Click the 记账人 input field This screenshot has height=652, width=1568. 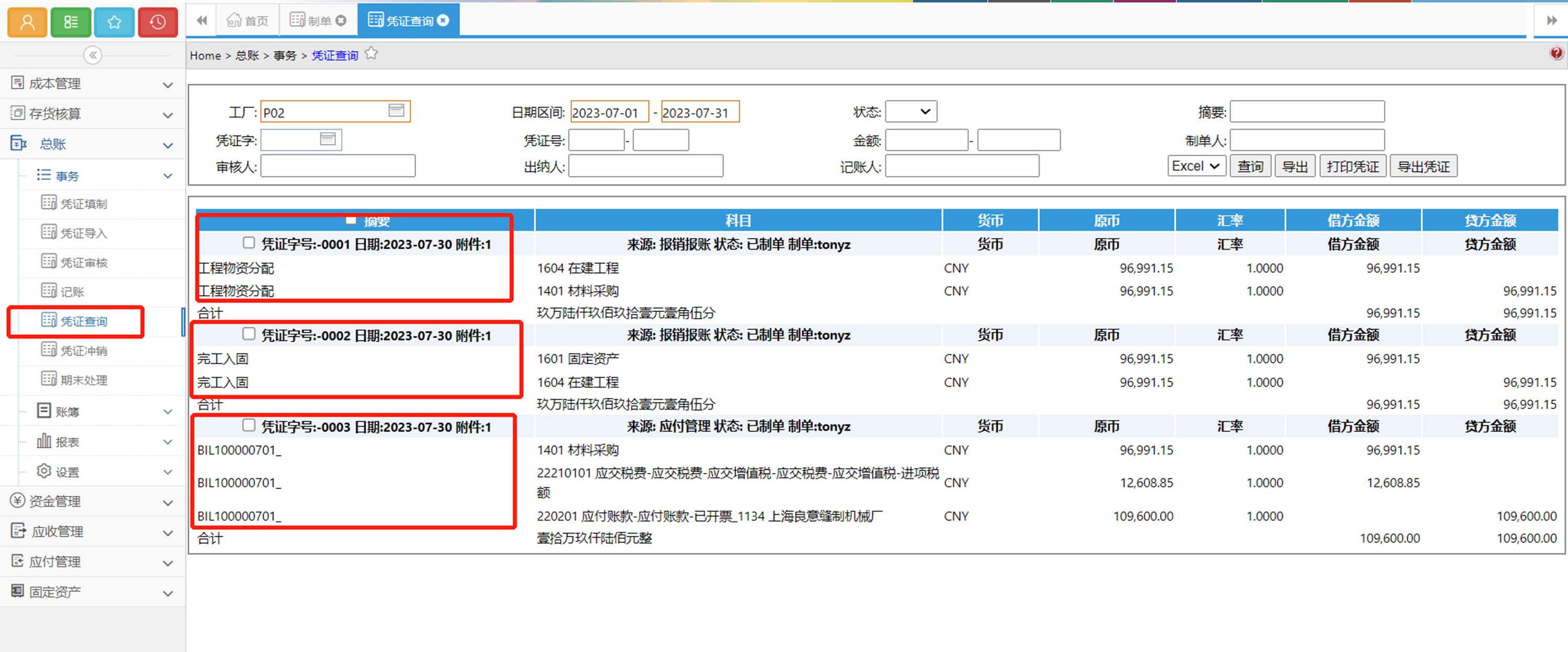(x=962, y=166)
